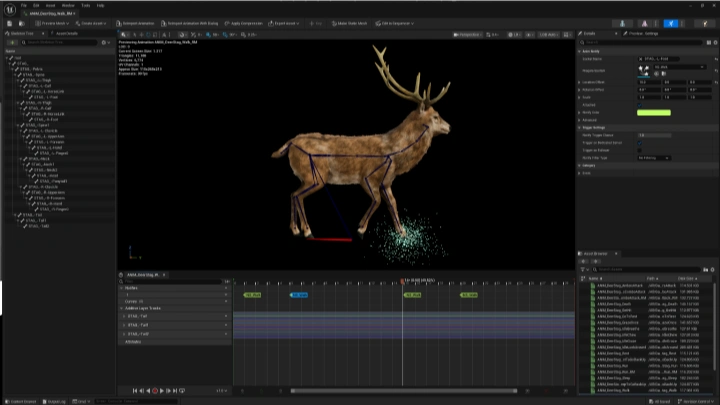720x405 pixels.
Task: Click the Notify Trigger Chance slider field
Action: (654, 135)
